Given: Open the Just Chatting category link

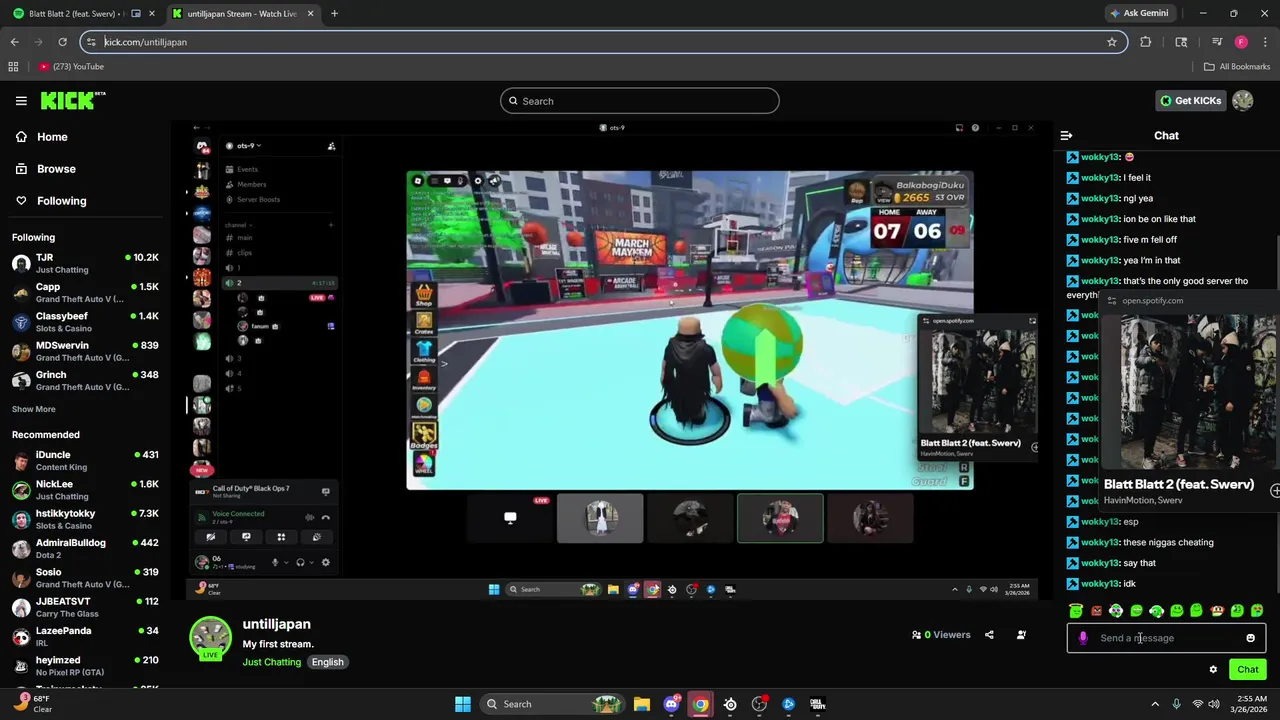Looking at the screenshot, I should (x=271, y=662).
